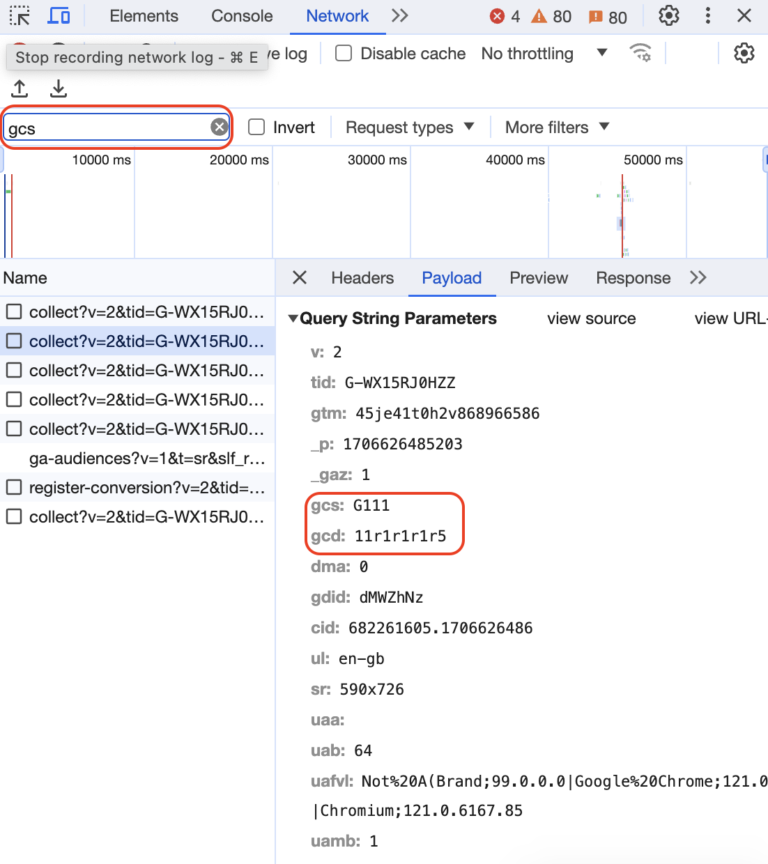The width and height of the screenshot is (768, 864).
Task: Expand the Request types dropdown
Action: click(x=410, y=127)
